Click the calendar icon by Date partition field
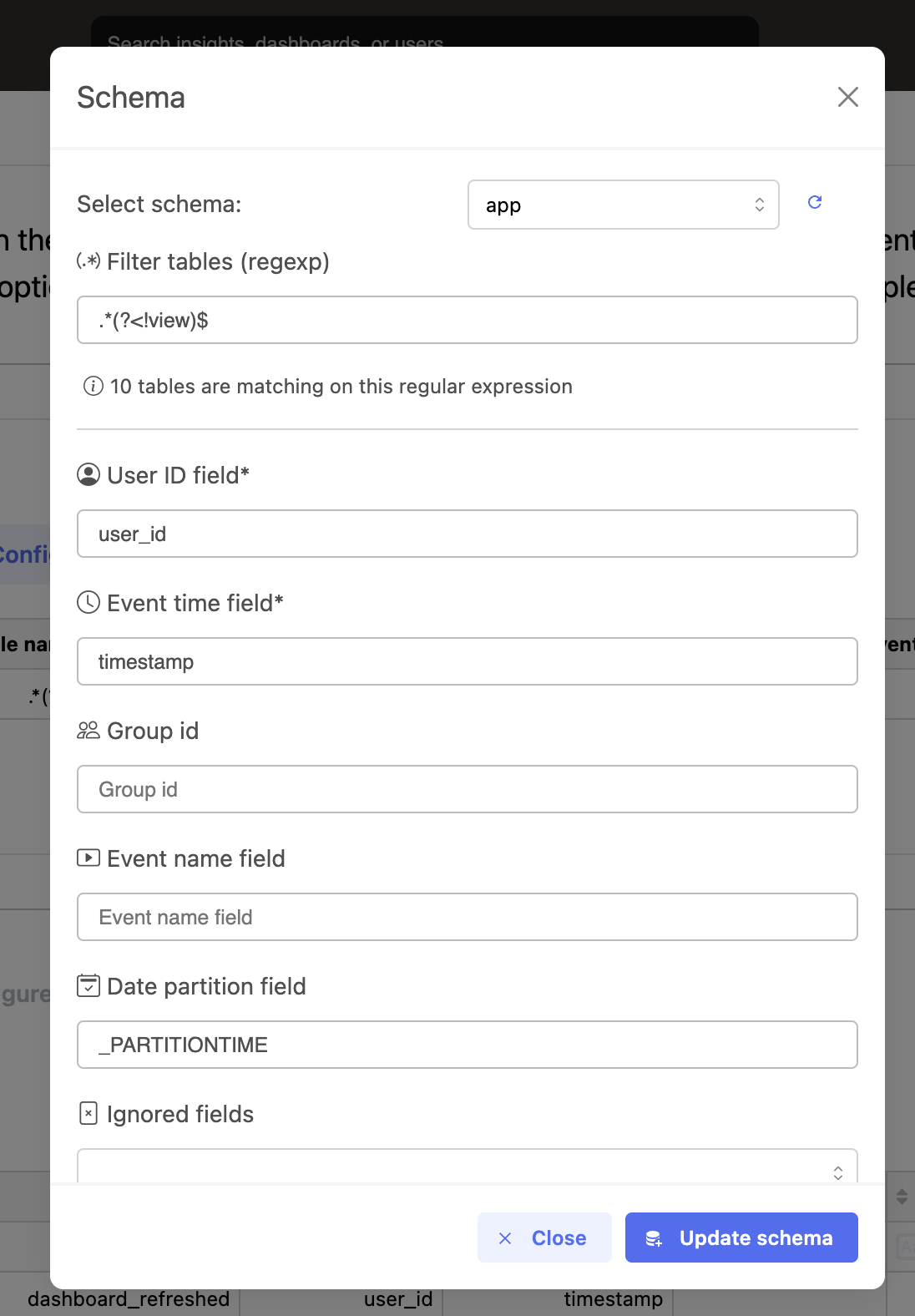This screenshot has width=915, height=1316. pos(88,986)
